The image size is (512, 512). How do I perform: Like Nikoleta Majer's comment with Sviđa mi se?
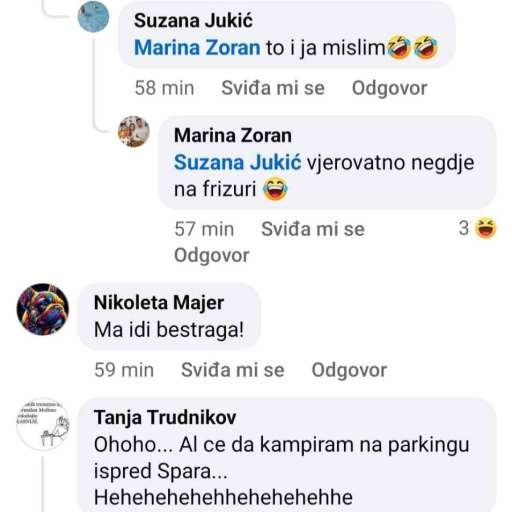tap(233, 370)
